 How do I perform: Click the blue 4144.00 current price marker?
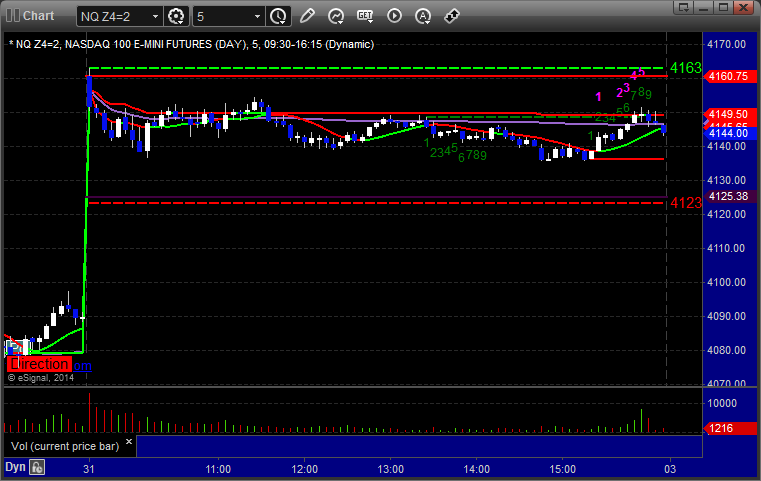pos(729,133)
